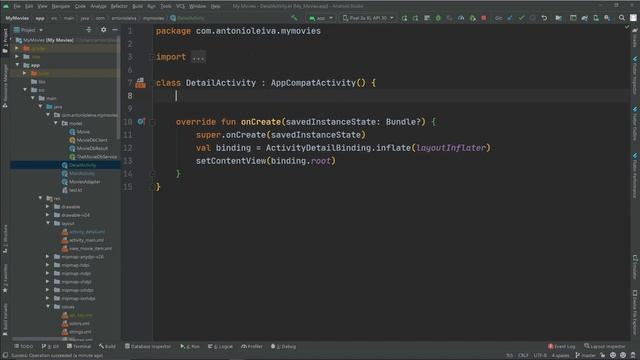640x360 pixels.
Task: Click the project tree vertical scrollbar
Action: coord(119,88)
